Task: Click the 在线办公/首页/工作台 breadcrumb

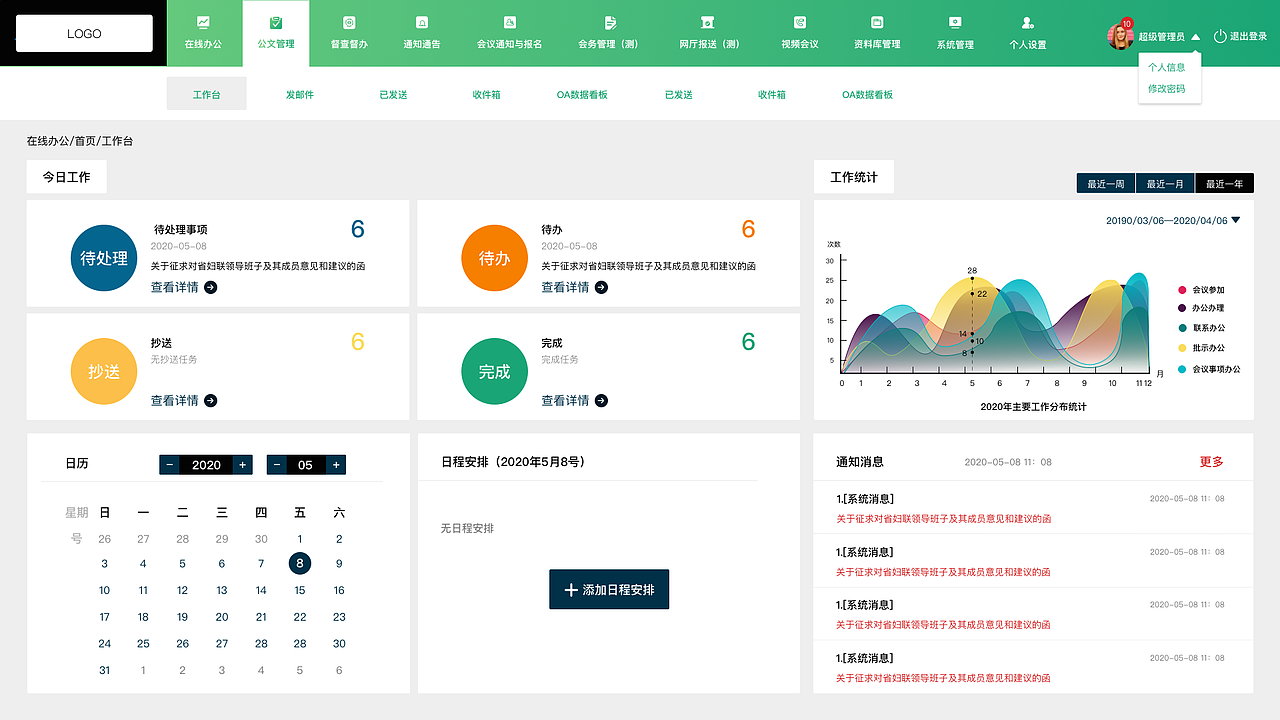Action: click(x=80, y=141)
